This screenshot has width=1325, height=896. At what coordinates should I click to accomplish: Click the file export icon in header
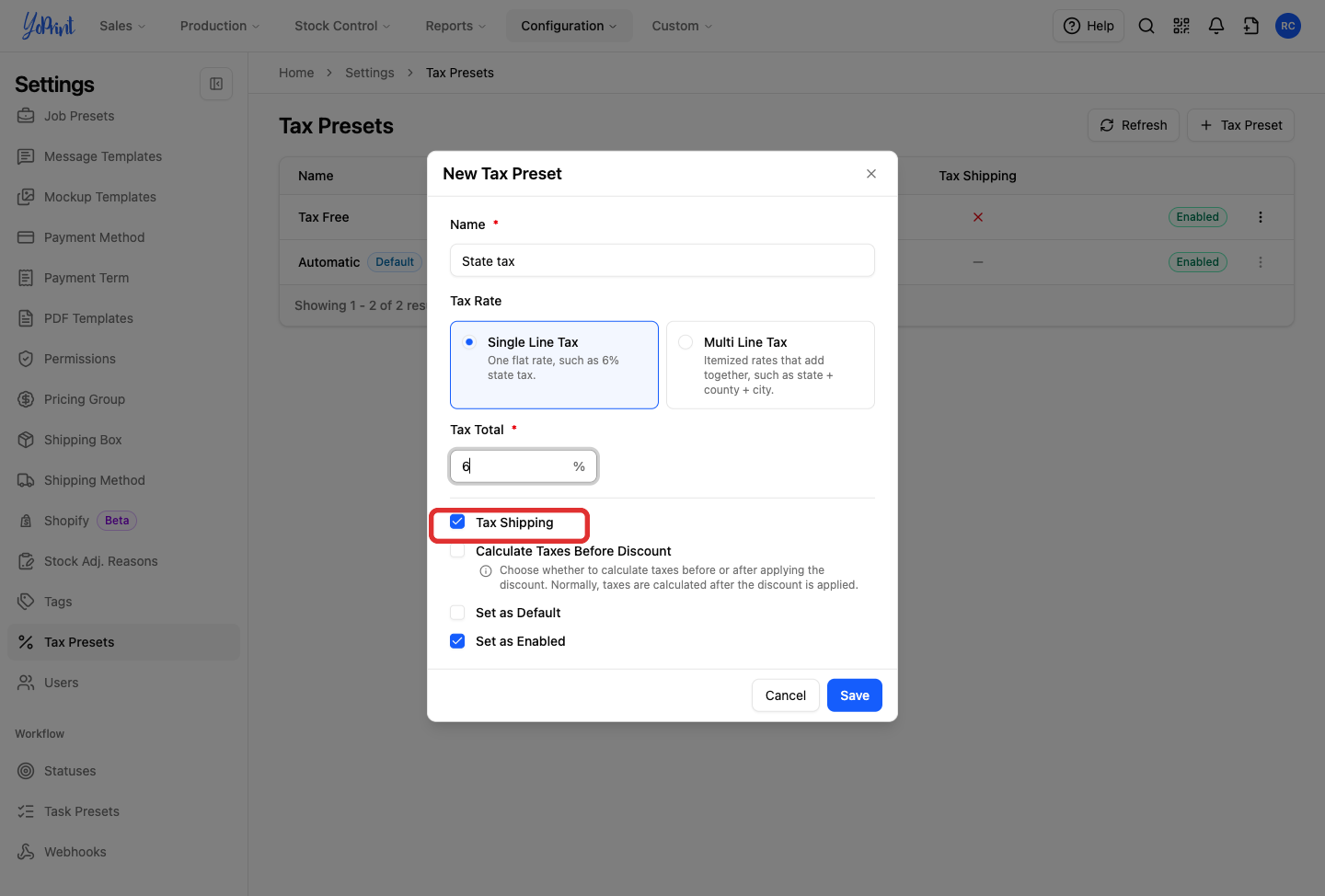click(x=1251, y=26)
